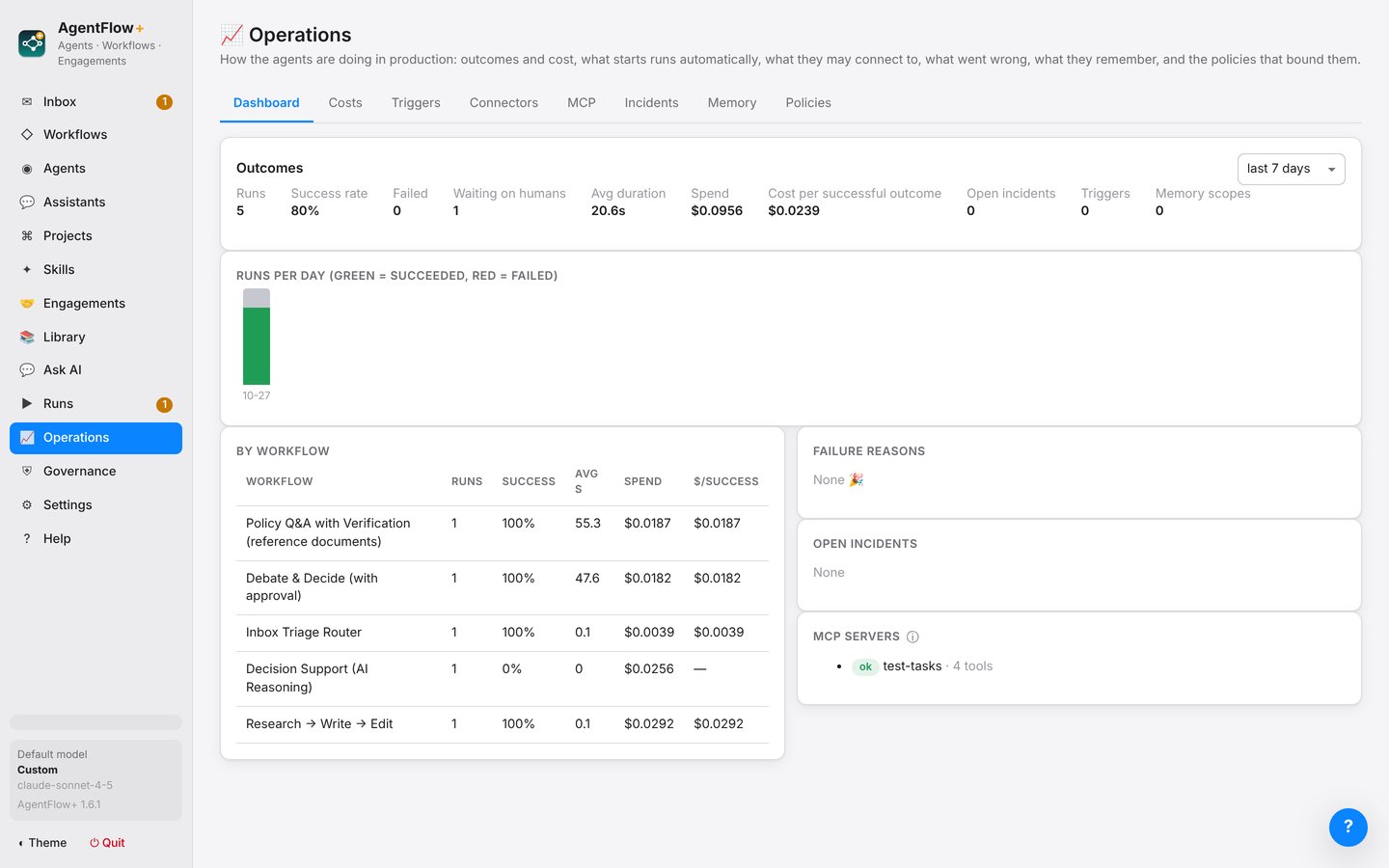
Task: Click the Debate & Decide workflow row
Action: 503,587
